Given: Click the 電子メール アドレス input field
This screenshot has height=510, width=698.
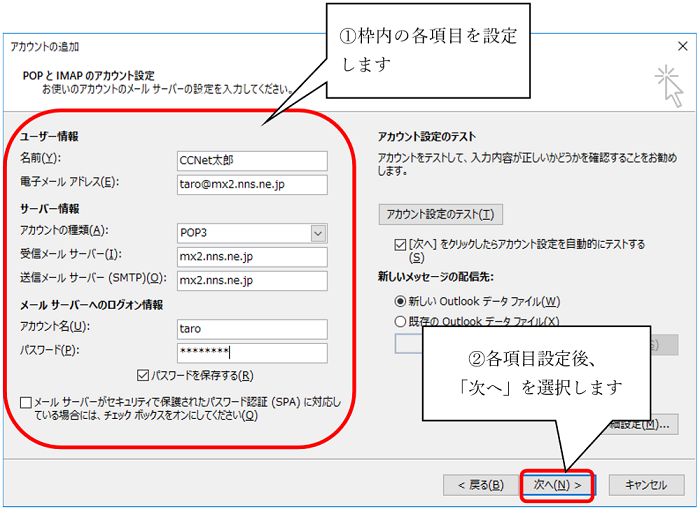Looking at the screenshot, I should (251, 184).
